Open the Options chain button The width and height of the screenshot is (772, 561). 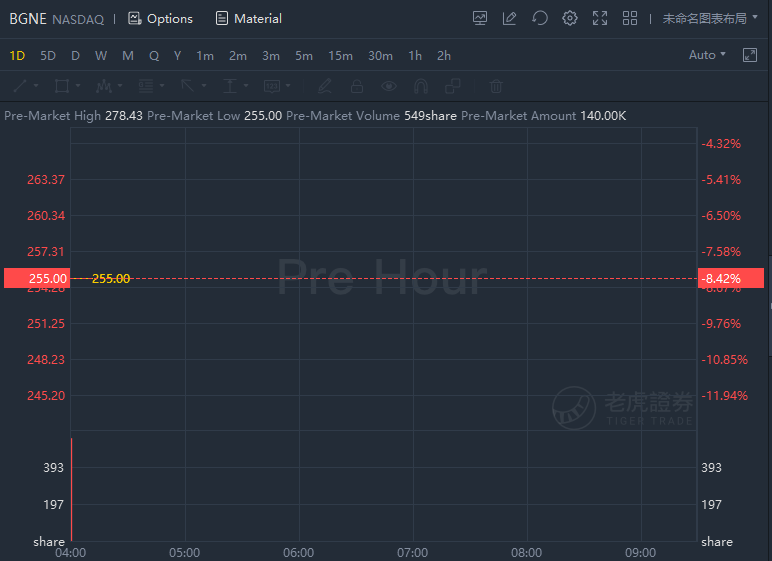160,19
